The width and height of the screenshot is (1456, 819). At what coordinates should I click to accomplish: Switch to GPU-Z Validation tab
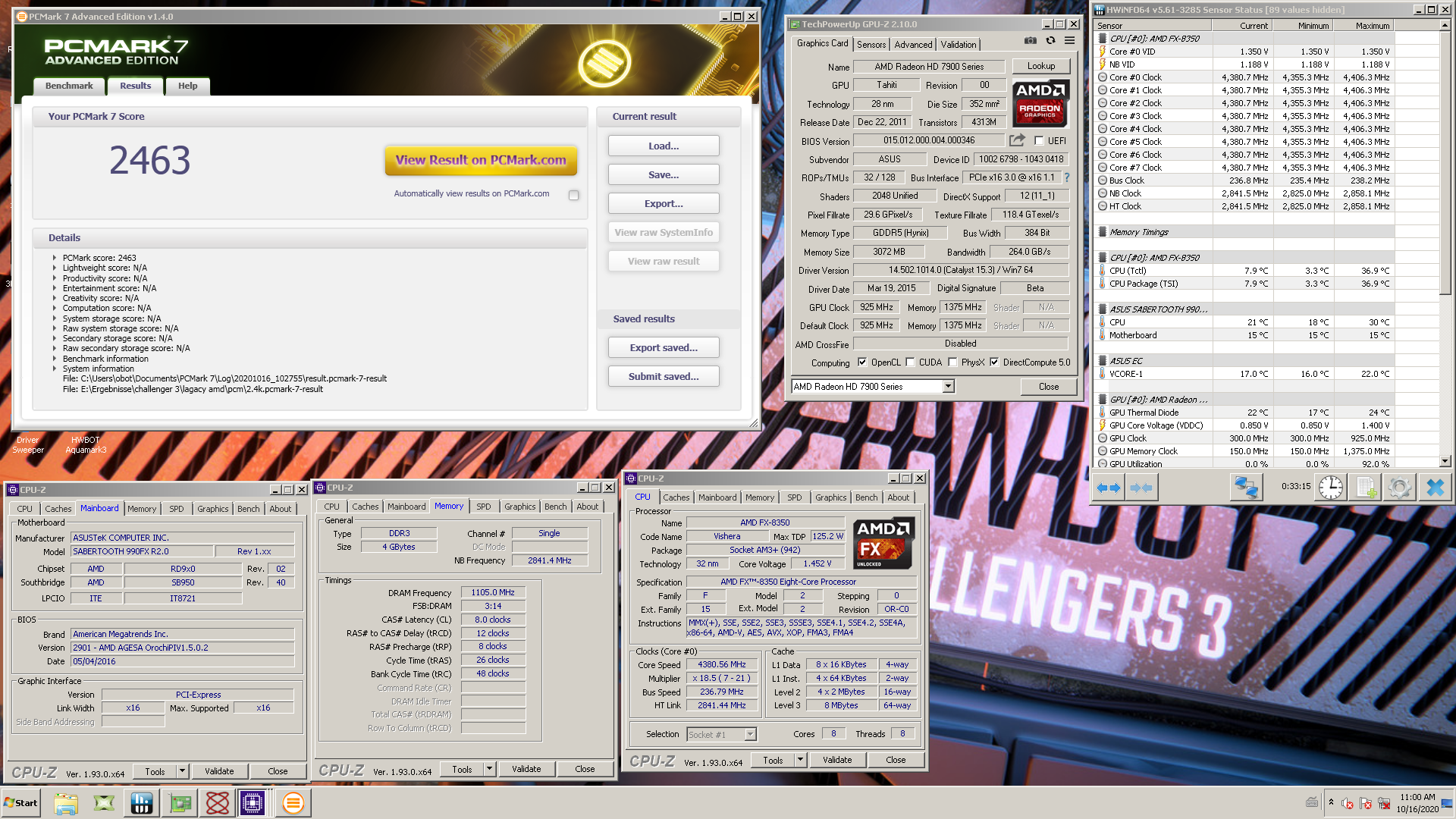[959, 45]
